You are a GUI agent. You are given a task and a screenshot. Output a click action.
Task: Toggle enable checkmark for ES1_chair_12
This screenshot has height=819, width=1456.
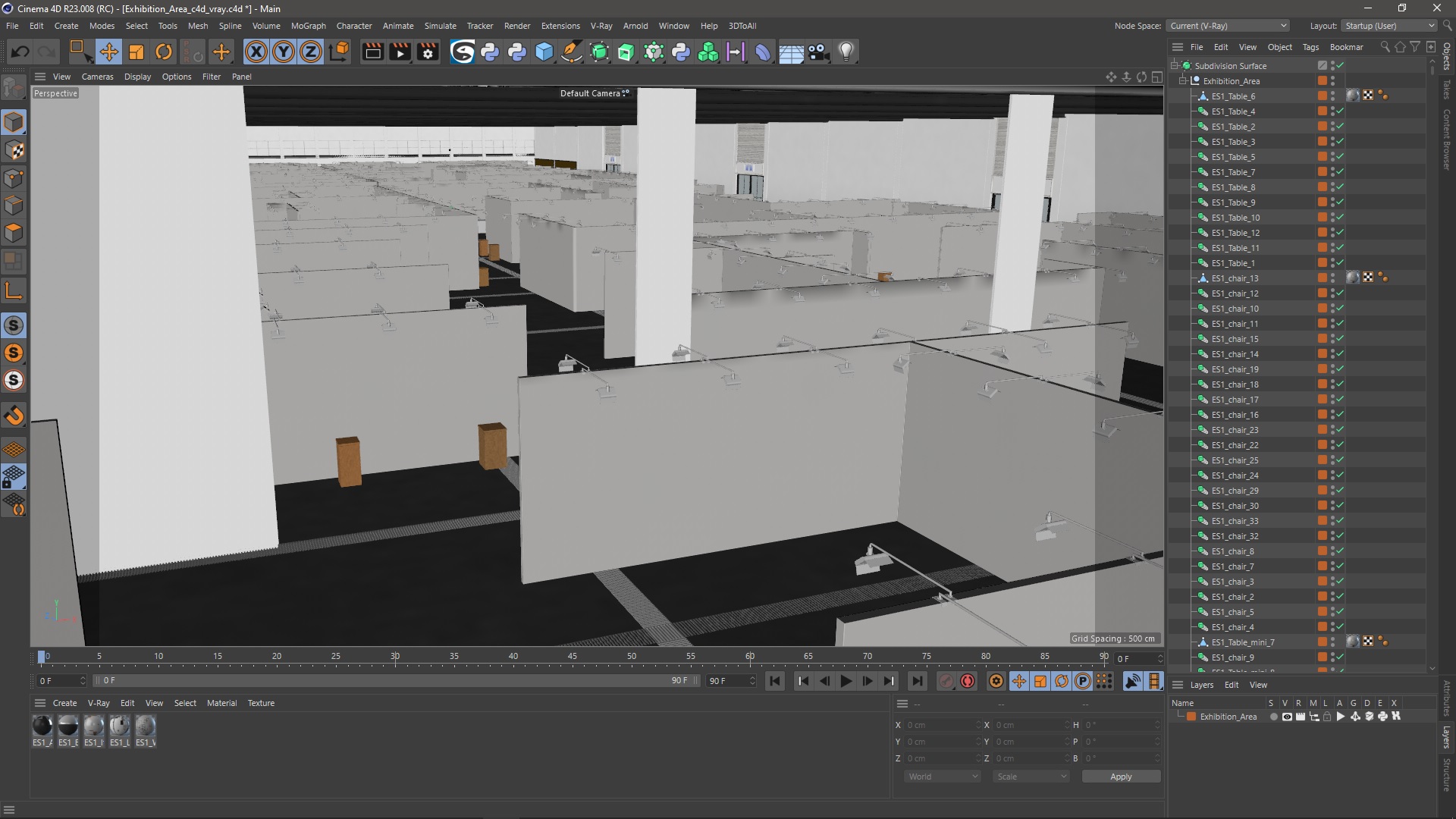(x=1341, y=293)
